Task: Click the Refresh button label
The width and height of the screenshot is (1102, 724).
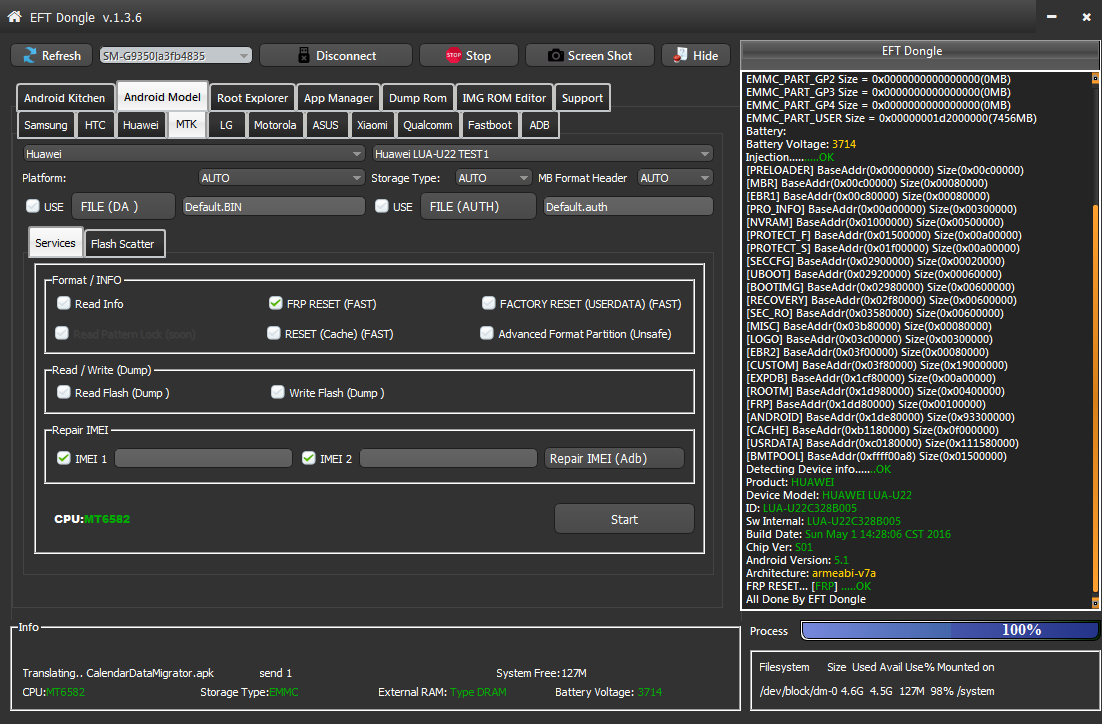Action: pos(61,56)
